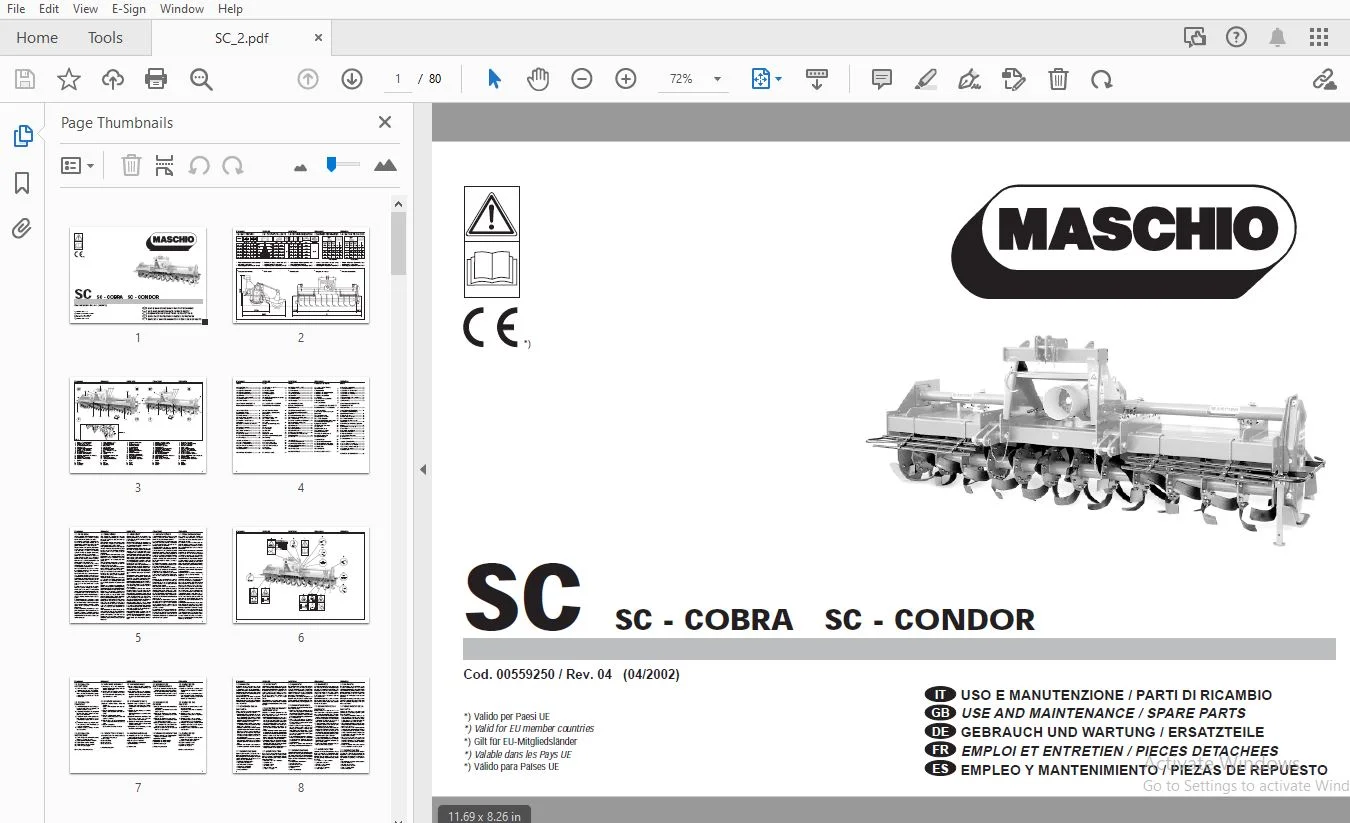1350x823 pixels.
Task: Click the 72% zoom value field
Action: [x=681, y=79]
